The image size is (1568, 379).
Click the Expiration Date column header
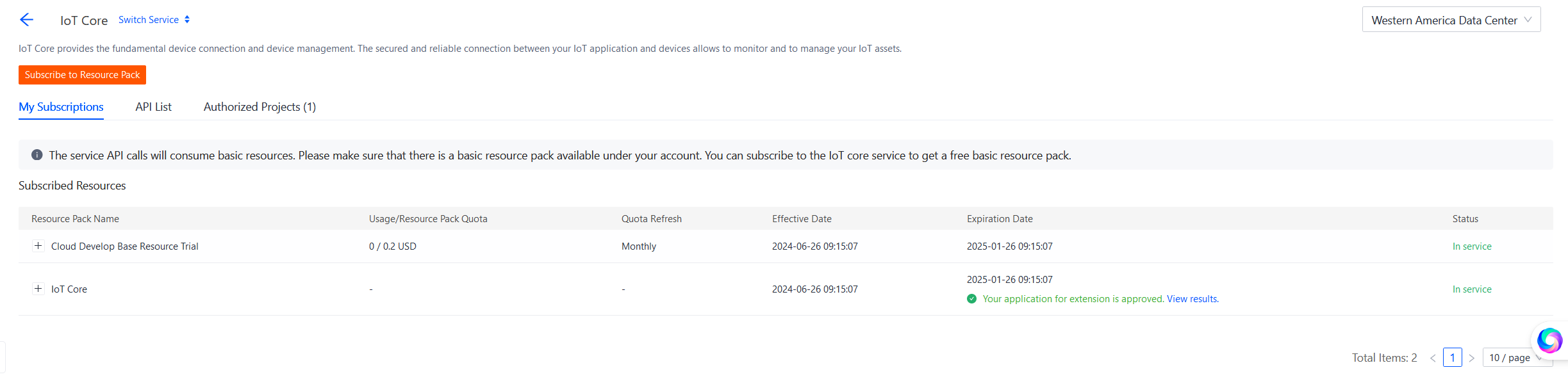tap(999, 219)
